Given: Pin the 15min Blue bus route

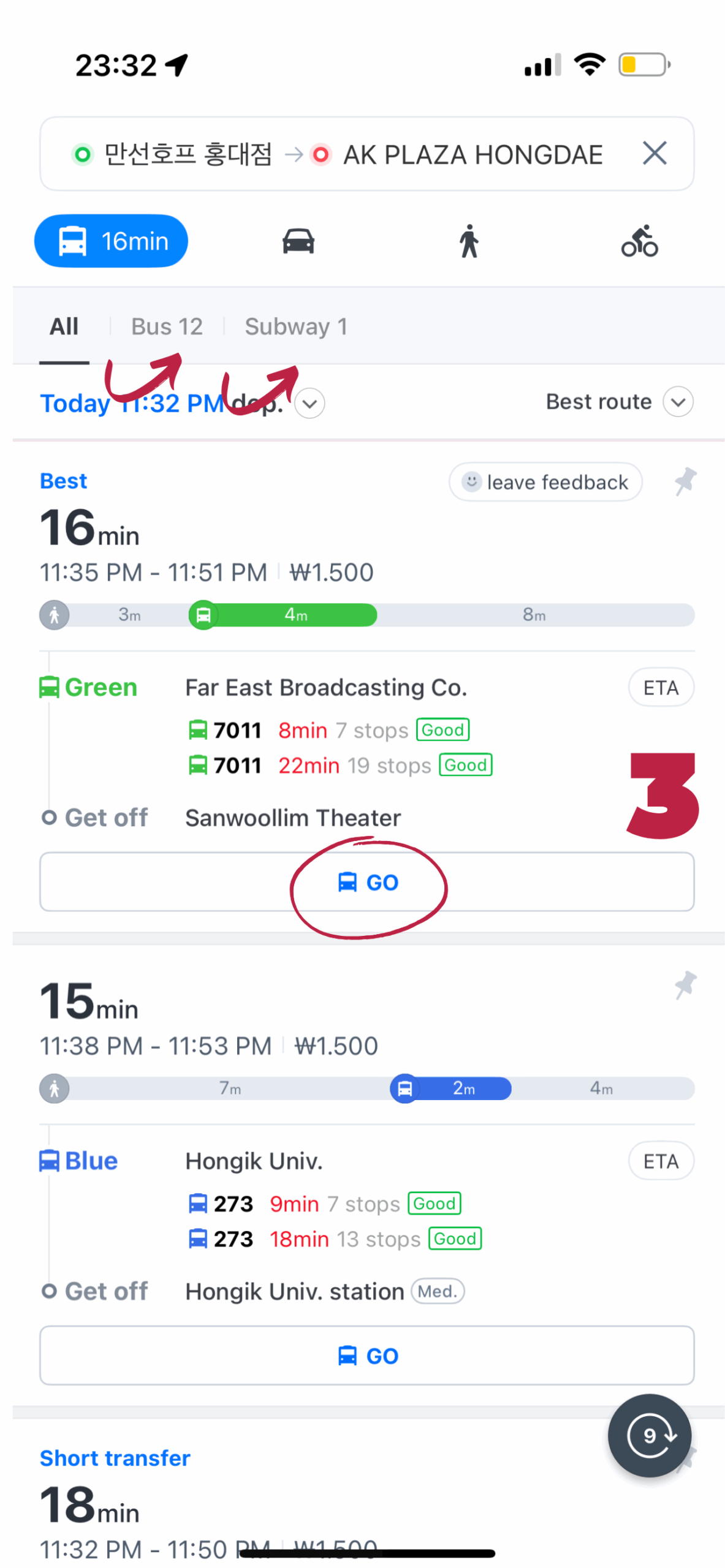Looking at the screenshot, I should tap(685, 984).
